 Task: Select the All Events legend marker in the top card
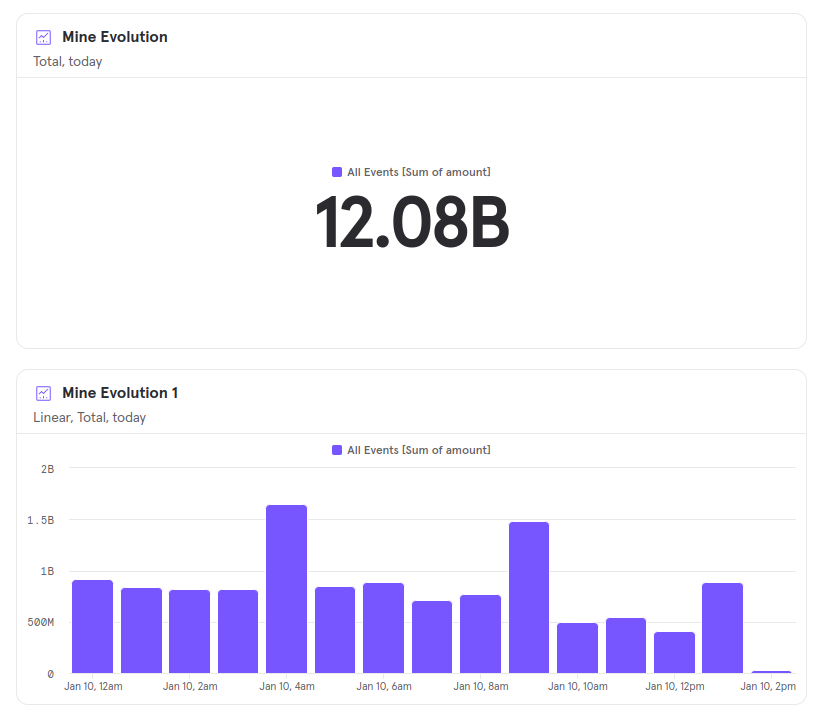336,171
